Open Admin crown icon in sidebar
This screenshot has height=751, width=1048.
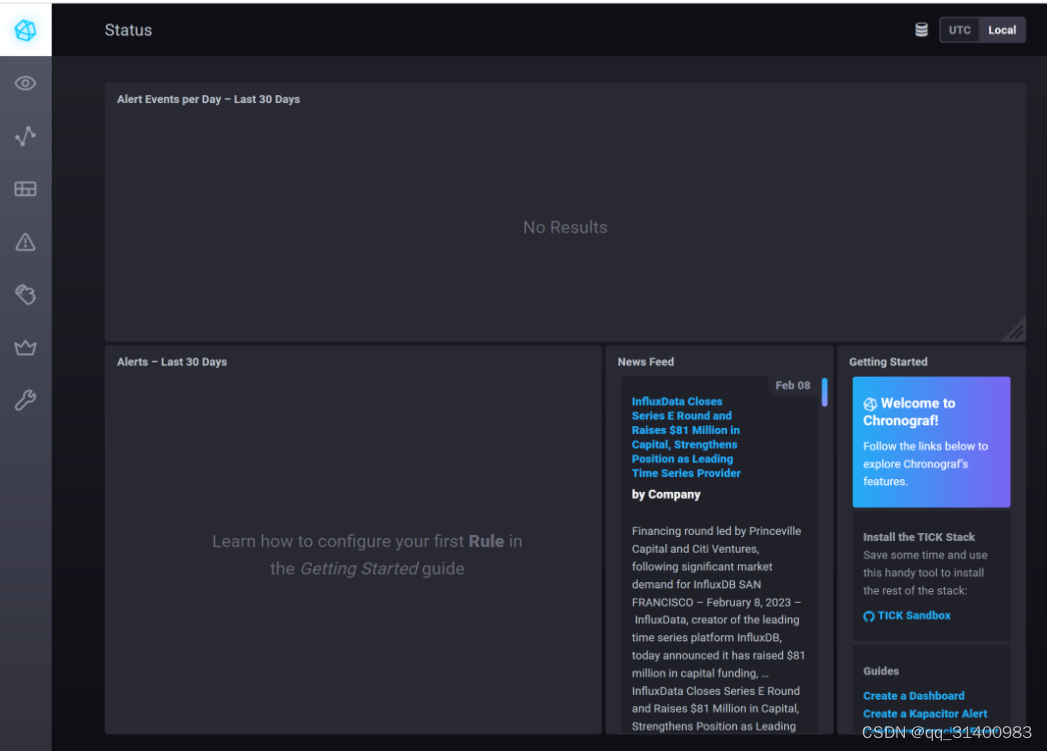coord(25,347)
